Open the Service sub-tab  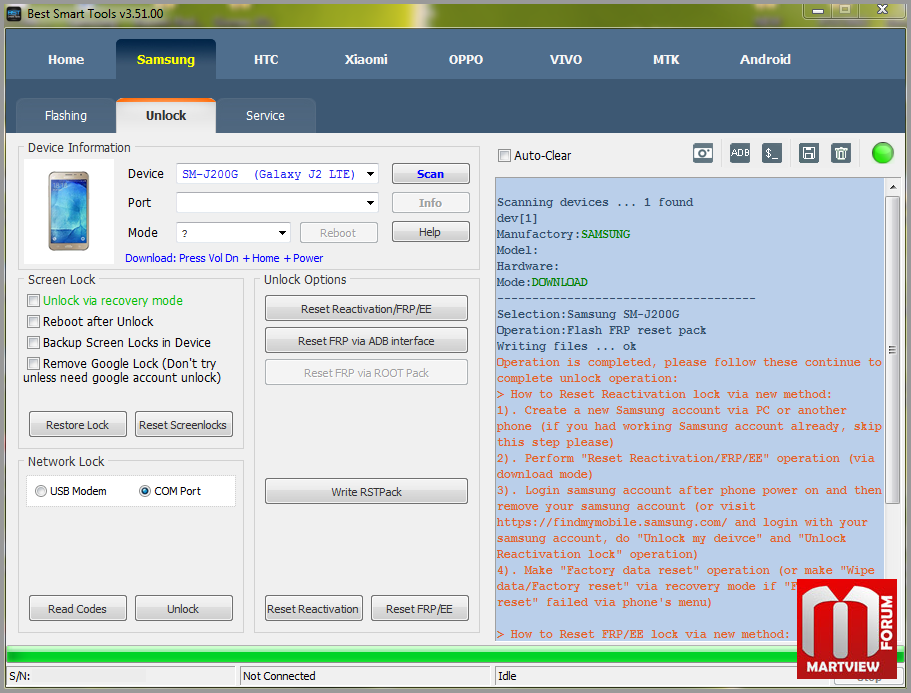click(266, 116)
